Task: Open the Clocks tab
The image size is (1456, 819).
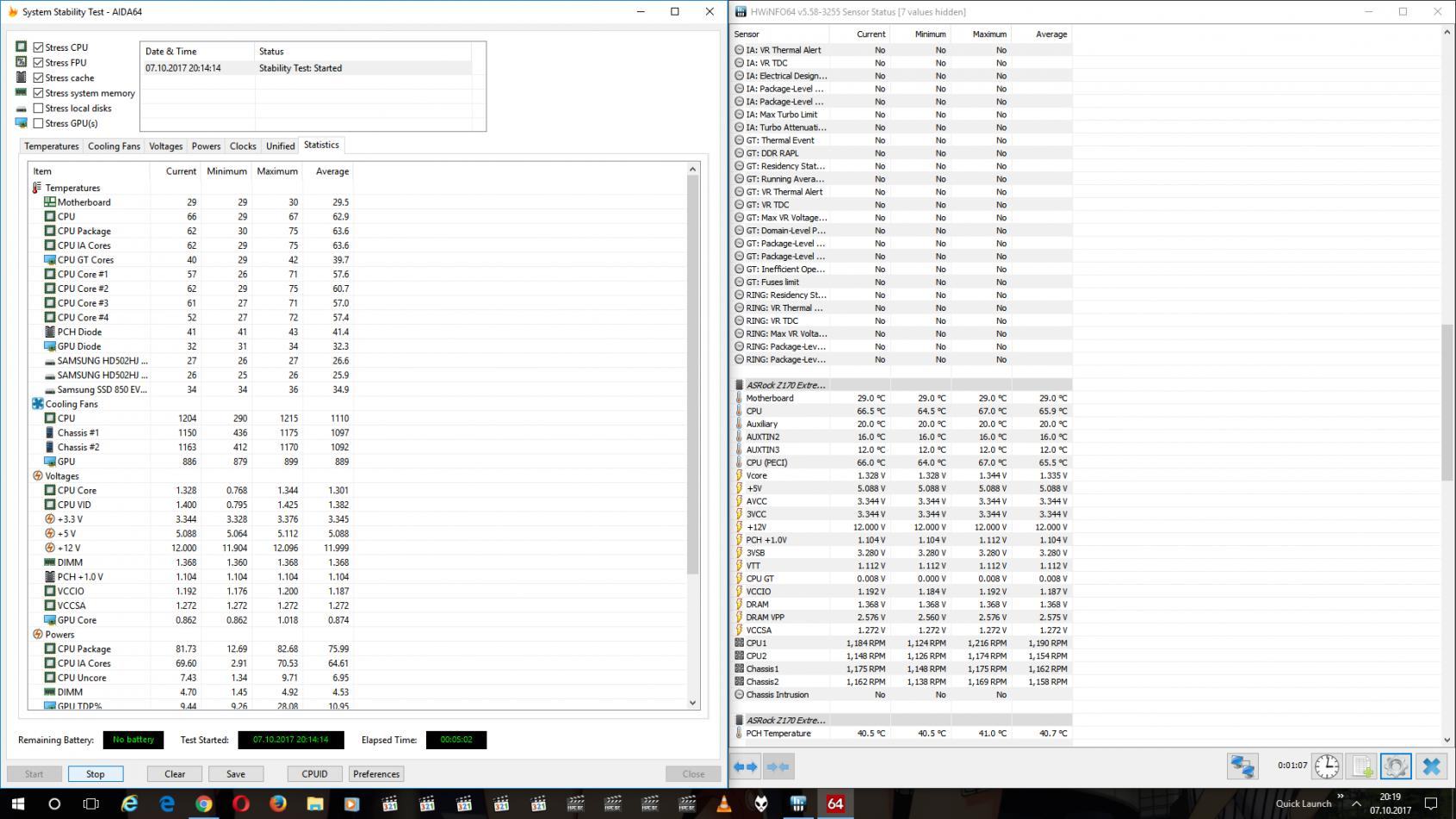Action: point(243,146)
